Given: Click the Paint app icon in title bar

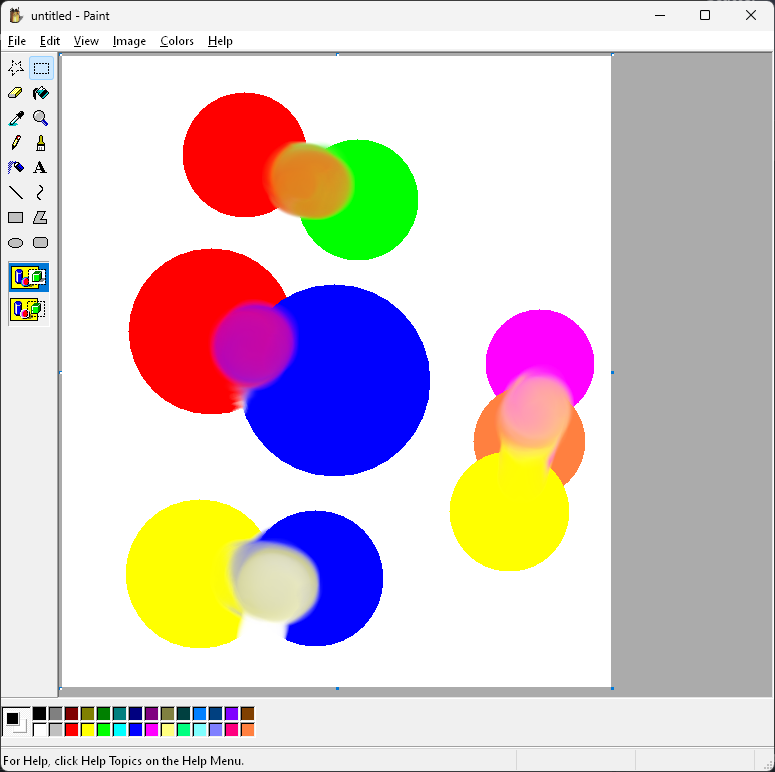Looking at the screenshot, I should pyautogui.click(x=15, y=16).
